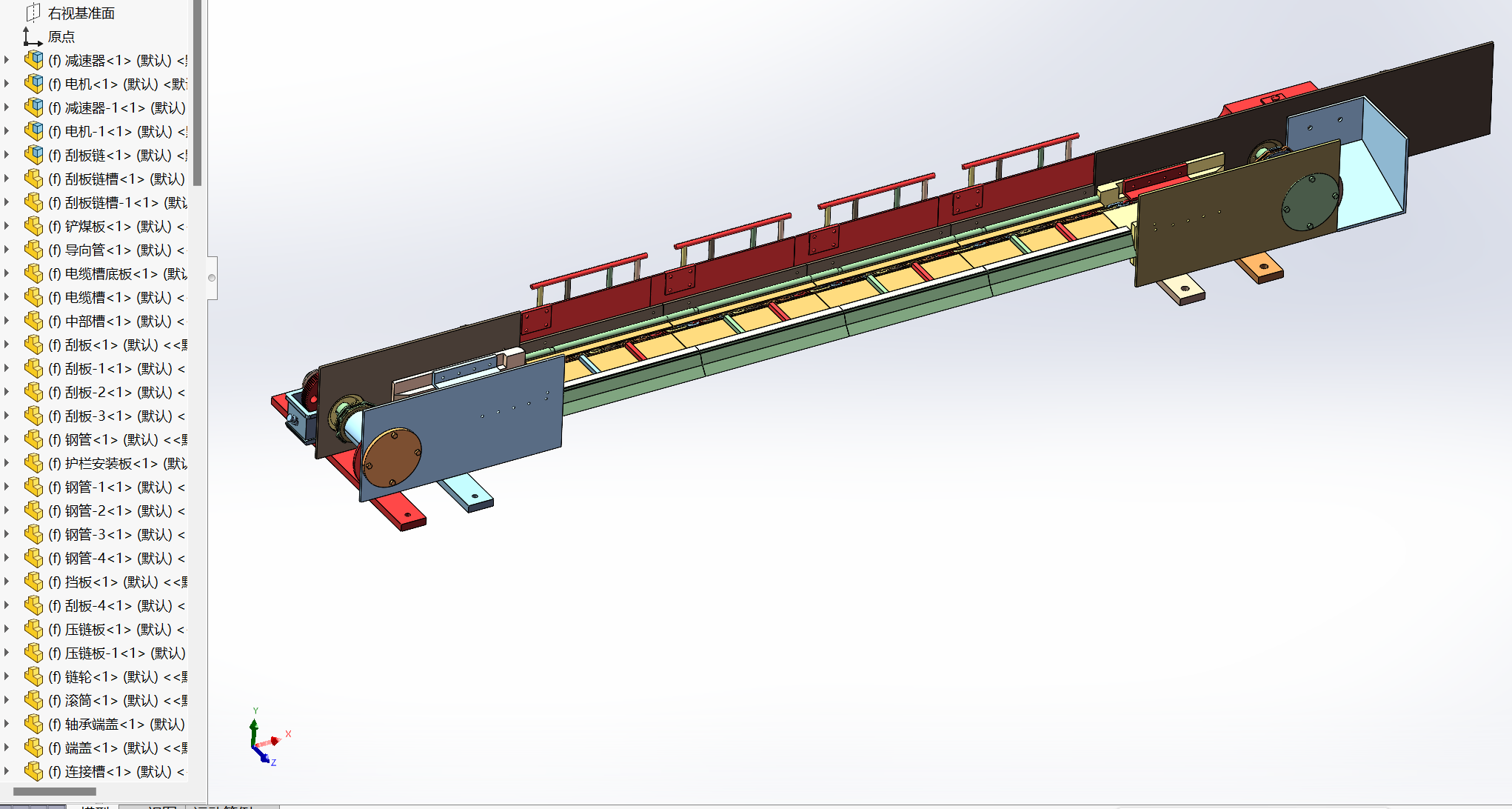Click the 护栏安装板<1> part icon

tap(34, 463)
